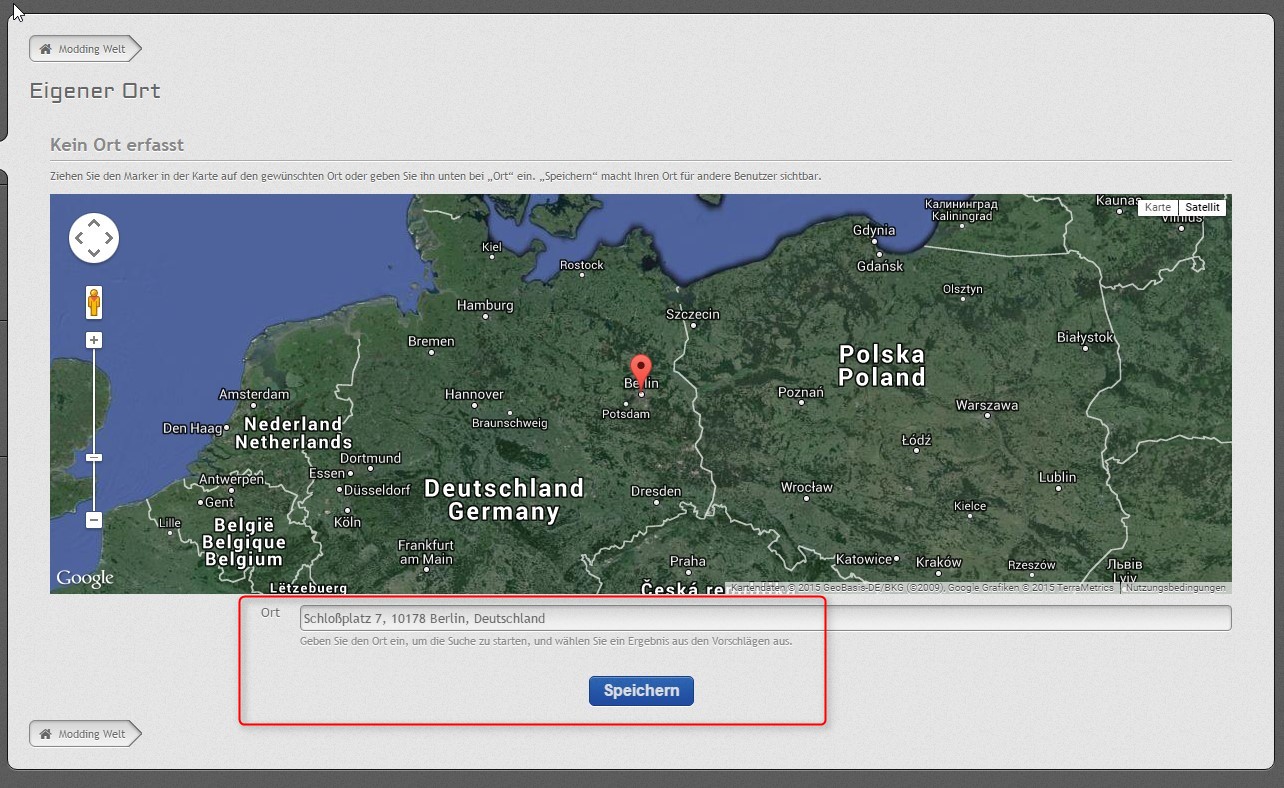Open top Modding Welt breadcrumb link
The height and width of the screenshot is (788, 1284).
[x=92, y=49]
